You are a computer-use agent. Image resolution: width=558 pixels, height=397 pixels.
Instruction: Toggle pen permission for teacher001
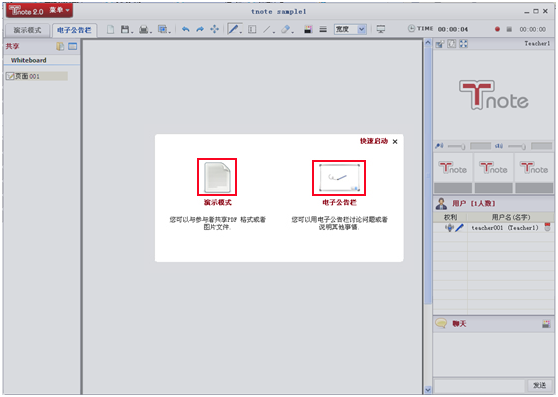tap(459, 227)
